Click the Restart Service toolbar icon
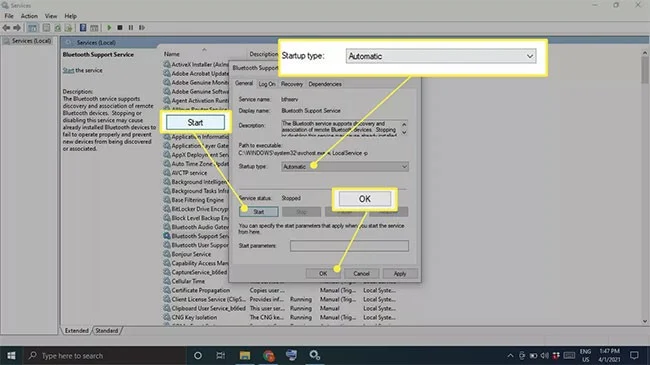Image resolution: width=650 pixels, height=365 pixels. [142, 28]
